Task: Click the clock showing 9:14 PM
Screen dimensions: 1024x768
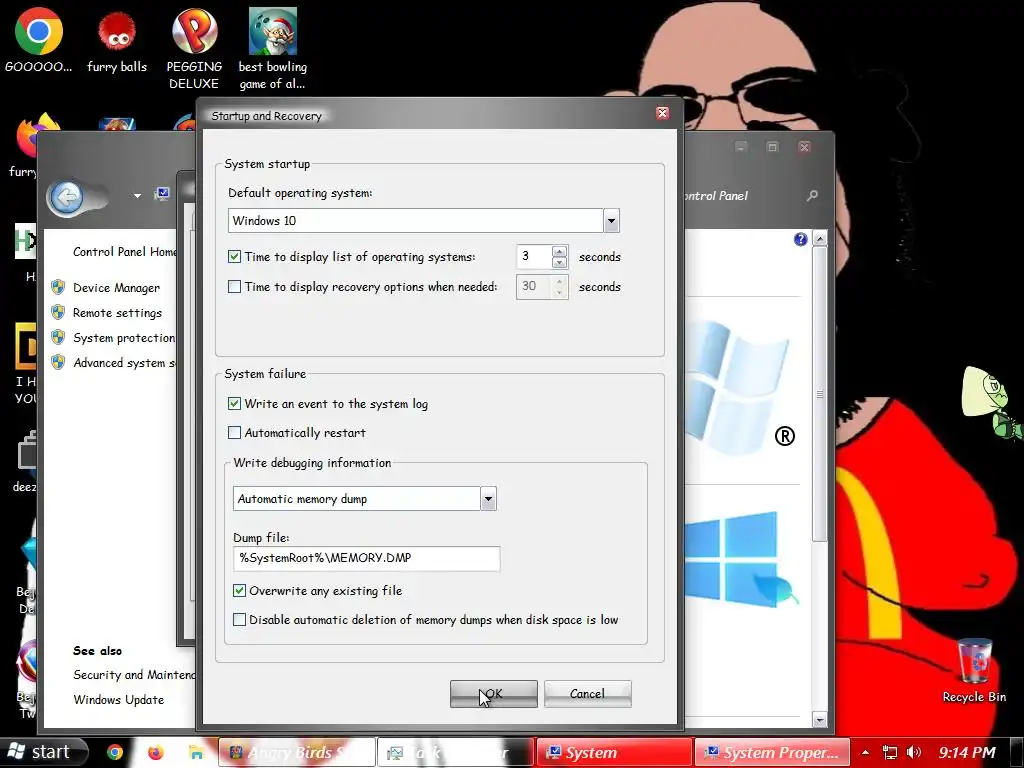Action: point(967,752)
